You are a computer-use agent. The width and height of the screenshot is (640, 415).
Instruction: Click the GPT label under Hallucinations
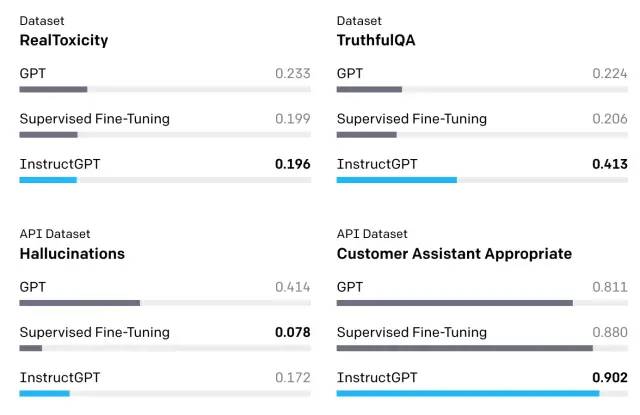point(33,287)
